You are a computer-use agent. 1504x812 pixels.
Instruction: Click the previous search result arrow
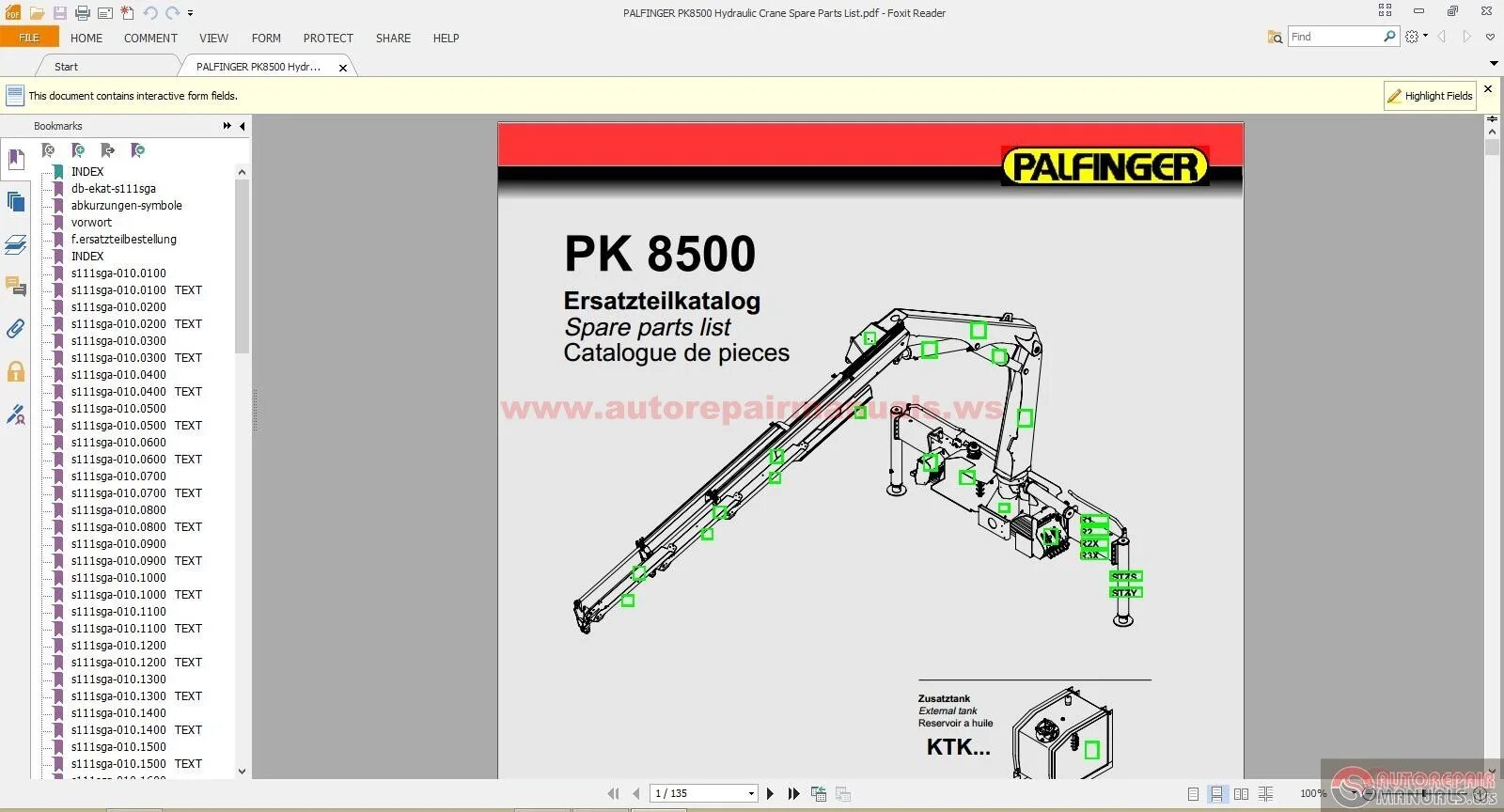pyautogui.click(x=1442, y=37)
